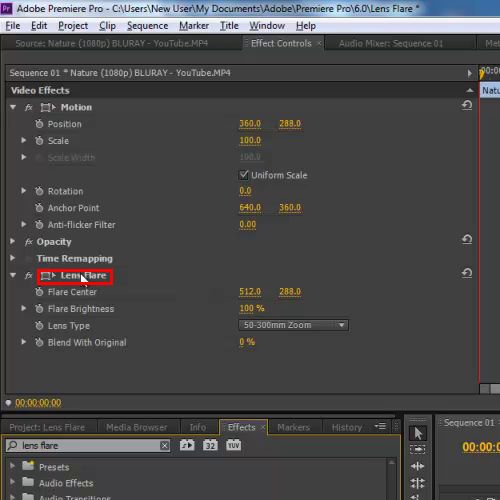Viewport: 500px width, 500px height.
Task: Toggle animation stopwatch for Rotation
Action: pyautogui.click(x=39, y=191)
